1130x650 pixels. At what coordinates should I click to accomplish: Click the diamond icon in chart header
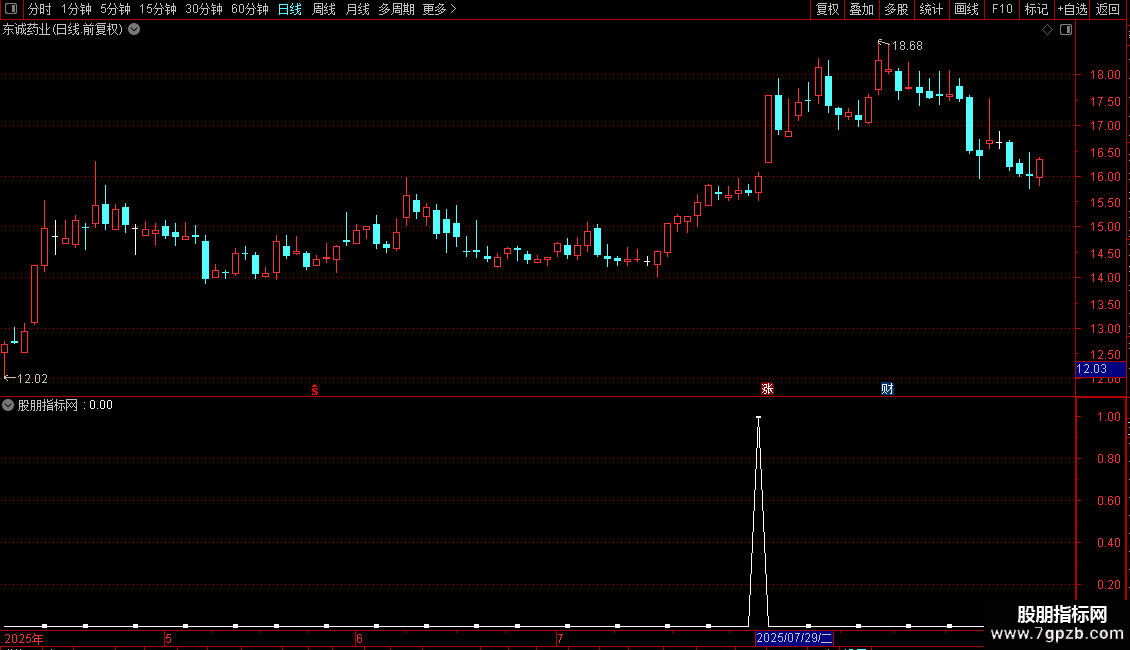coord(1048,30)
